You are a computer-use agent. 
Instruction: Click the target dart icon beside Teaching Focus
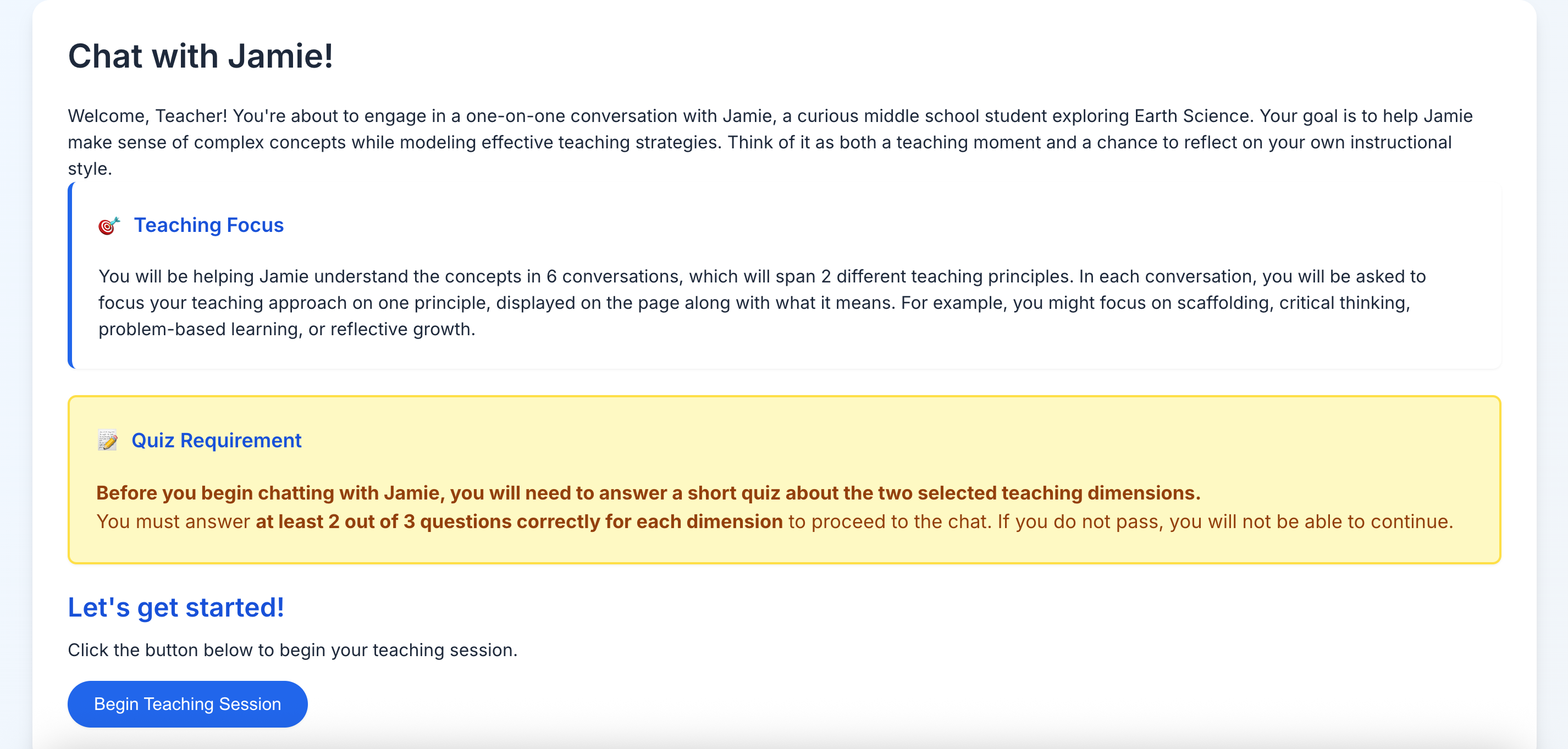point(109,226)
